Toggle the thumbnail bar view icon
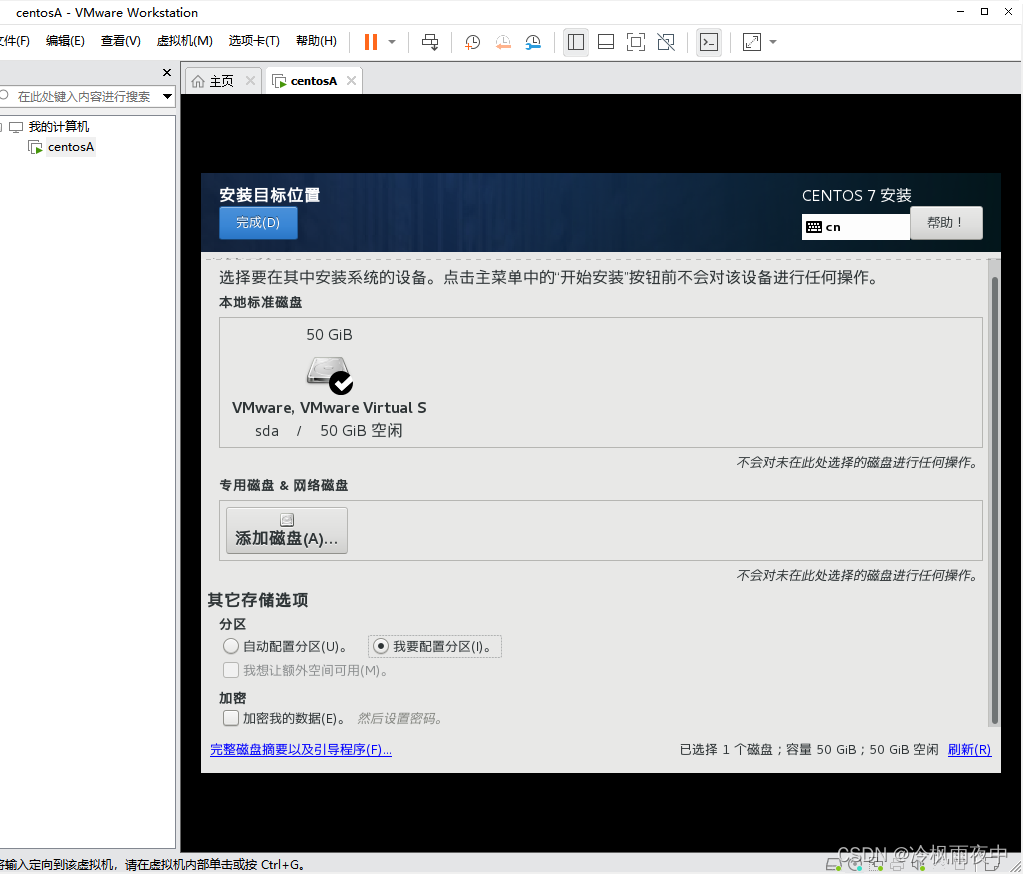1023x874 pixels. (605, 42)
